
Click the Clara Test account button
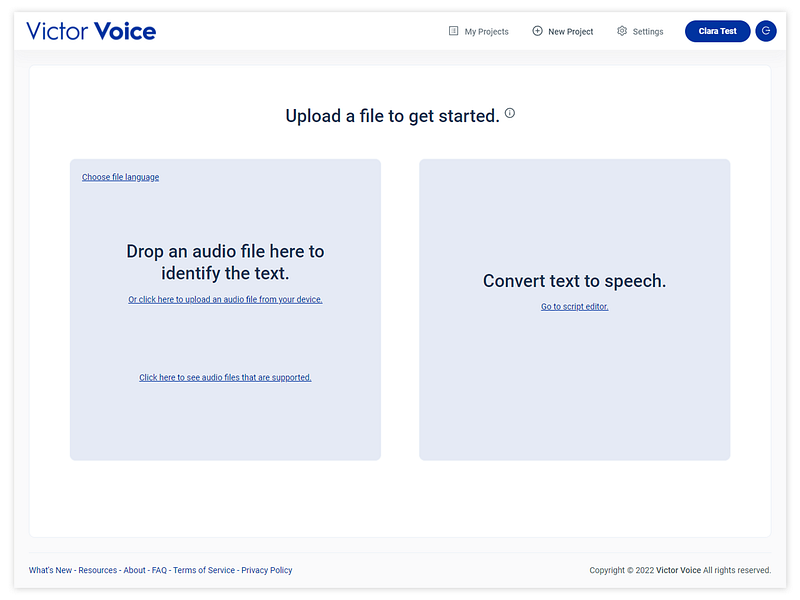pos(717,31)
